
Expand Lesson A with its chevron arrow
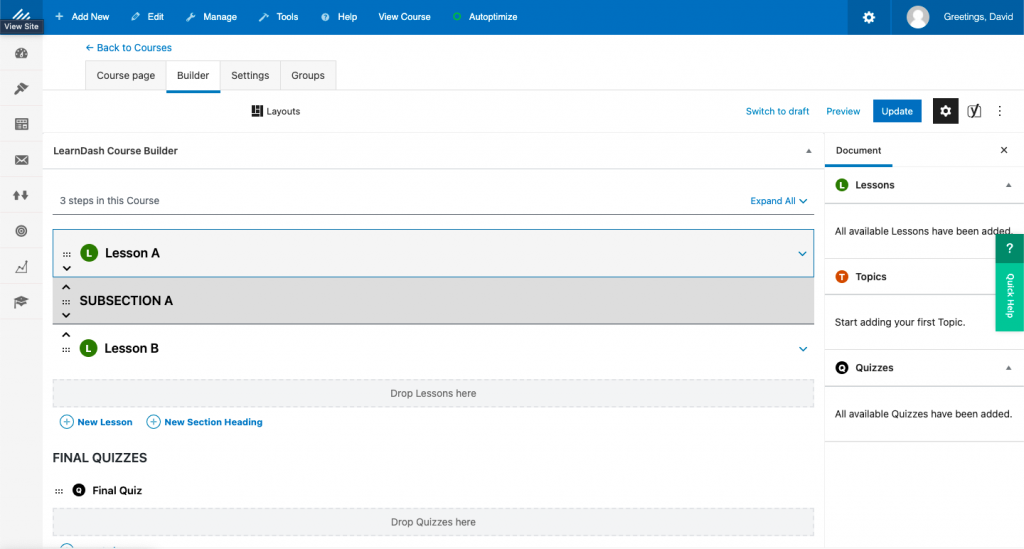click(x=802, y=254)
